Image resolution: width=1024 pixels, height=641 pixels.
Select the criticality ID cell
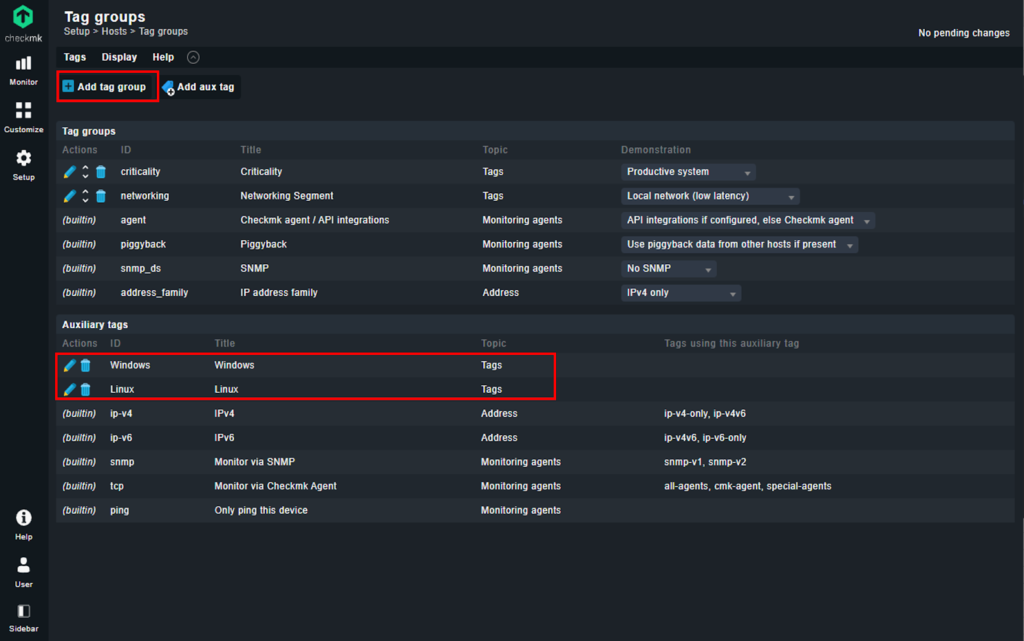pyautogui.click(x=140, y=172)
